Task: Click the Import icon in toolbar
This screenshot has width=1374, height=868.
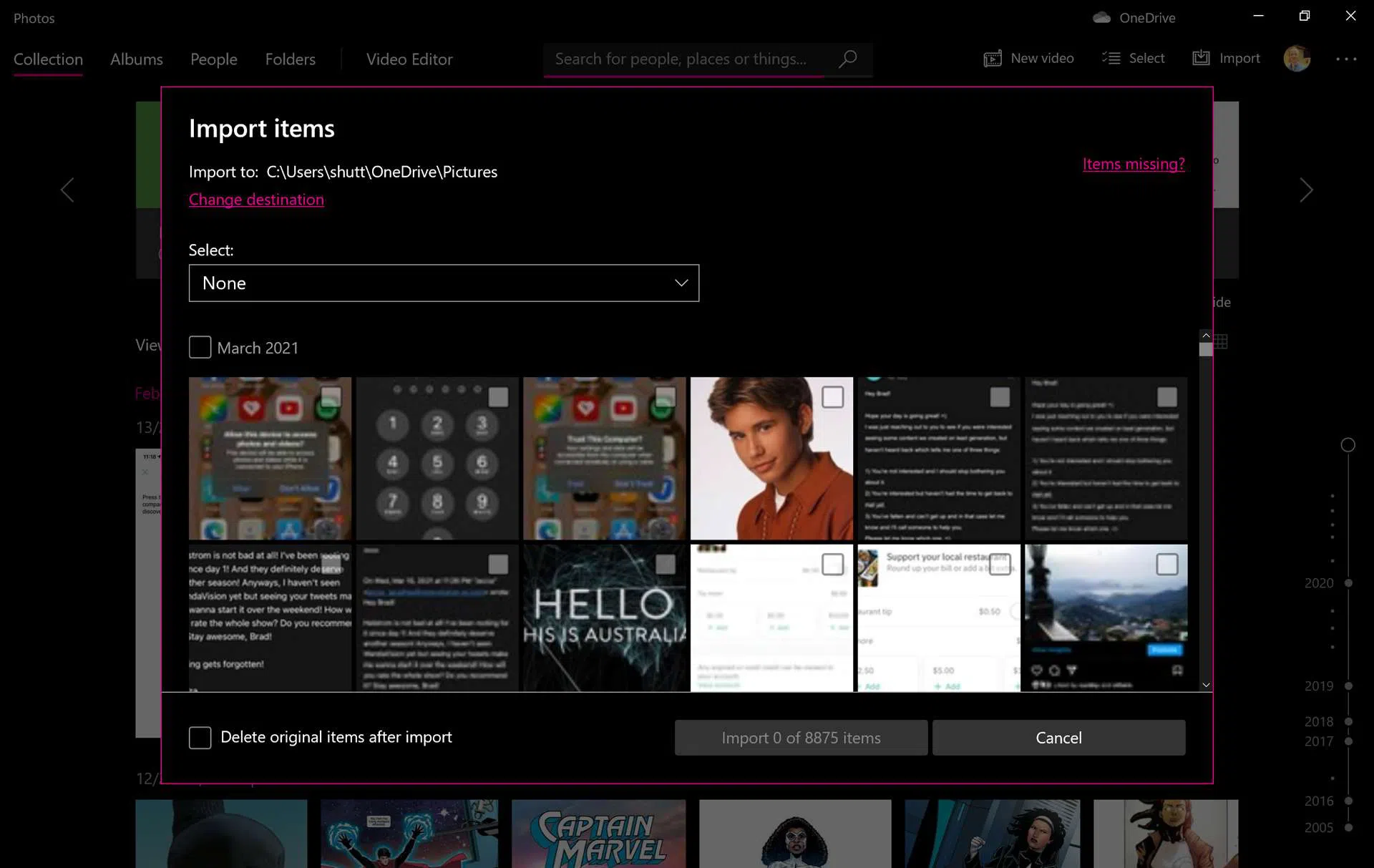Action: (1201, 59)
